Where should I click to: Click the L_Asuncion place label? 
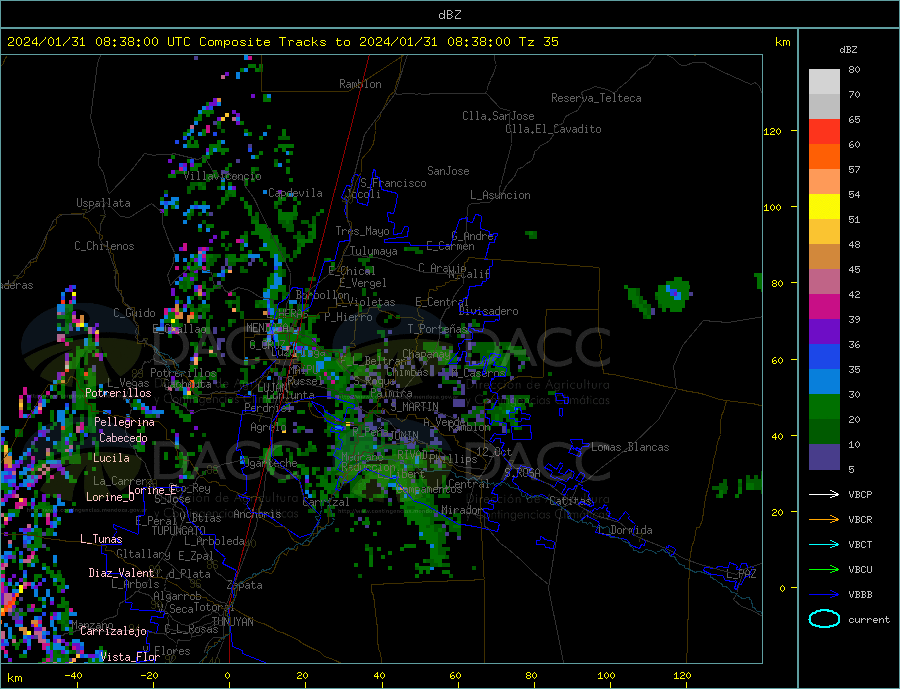click(500, 195)
